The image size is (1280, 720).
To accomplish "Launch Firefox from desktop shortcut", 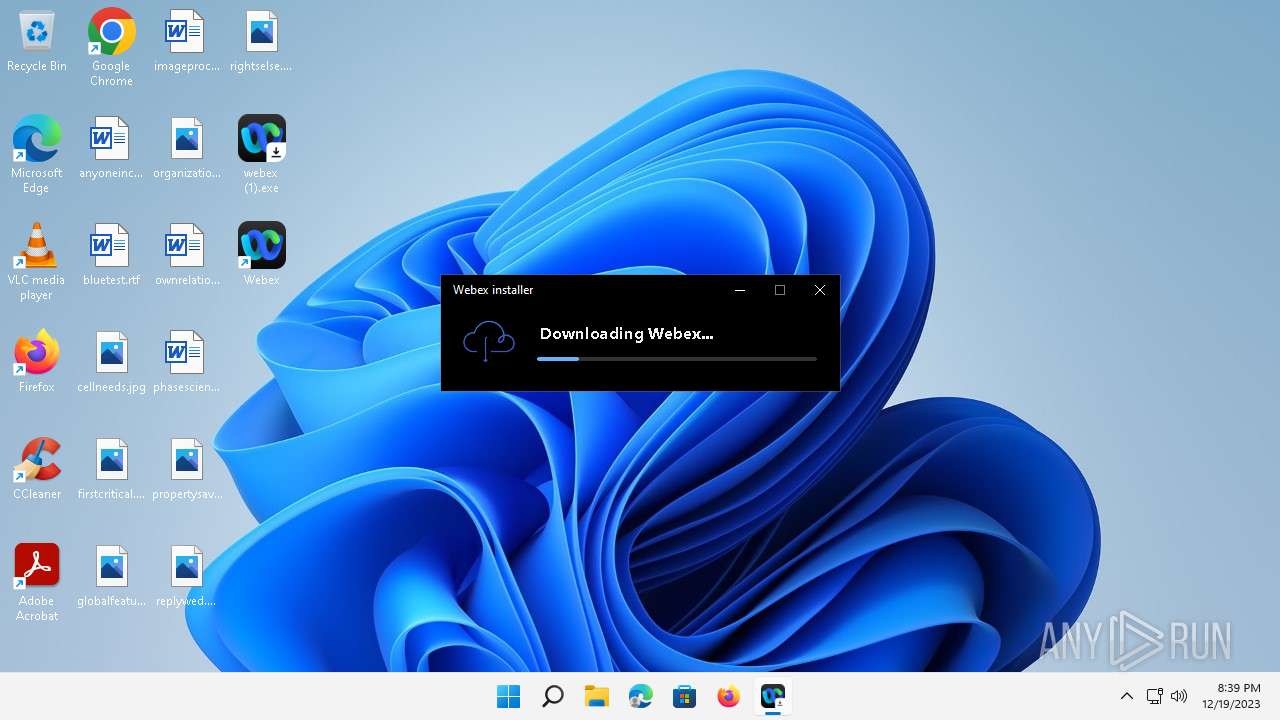I will pyautogui.click(x=37, y=361).
